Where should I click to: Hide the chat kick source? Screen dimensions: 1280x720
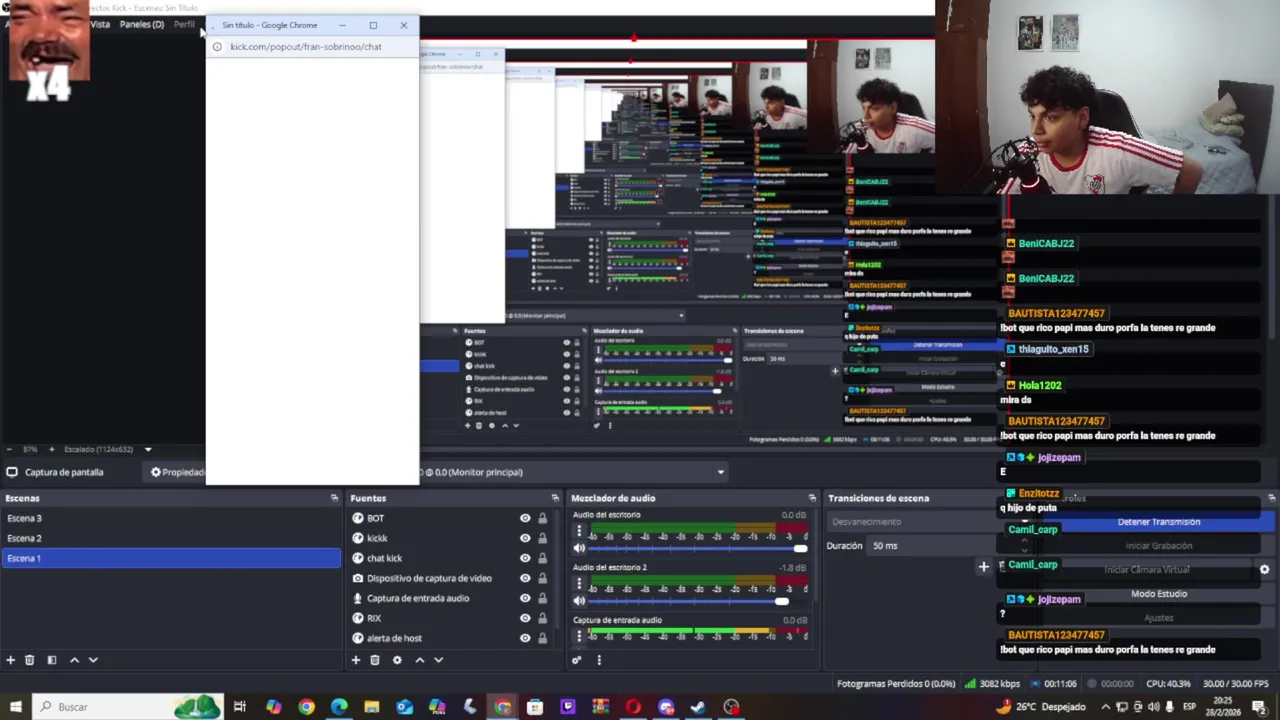[525, 558]
